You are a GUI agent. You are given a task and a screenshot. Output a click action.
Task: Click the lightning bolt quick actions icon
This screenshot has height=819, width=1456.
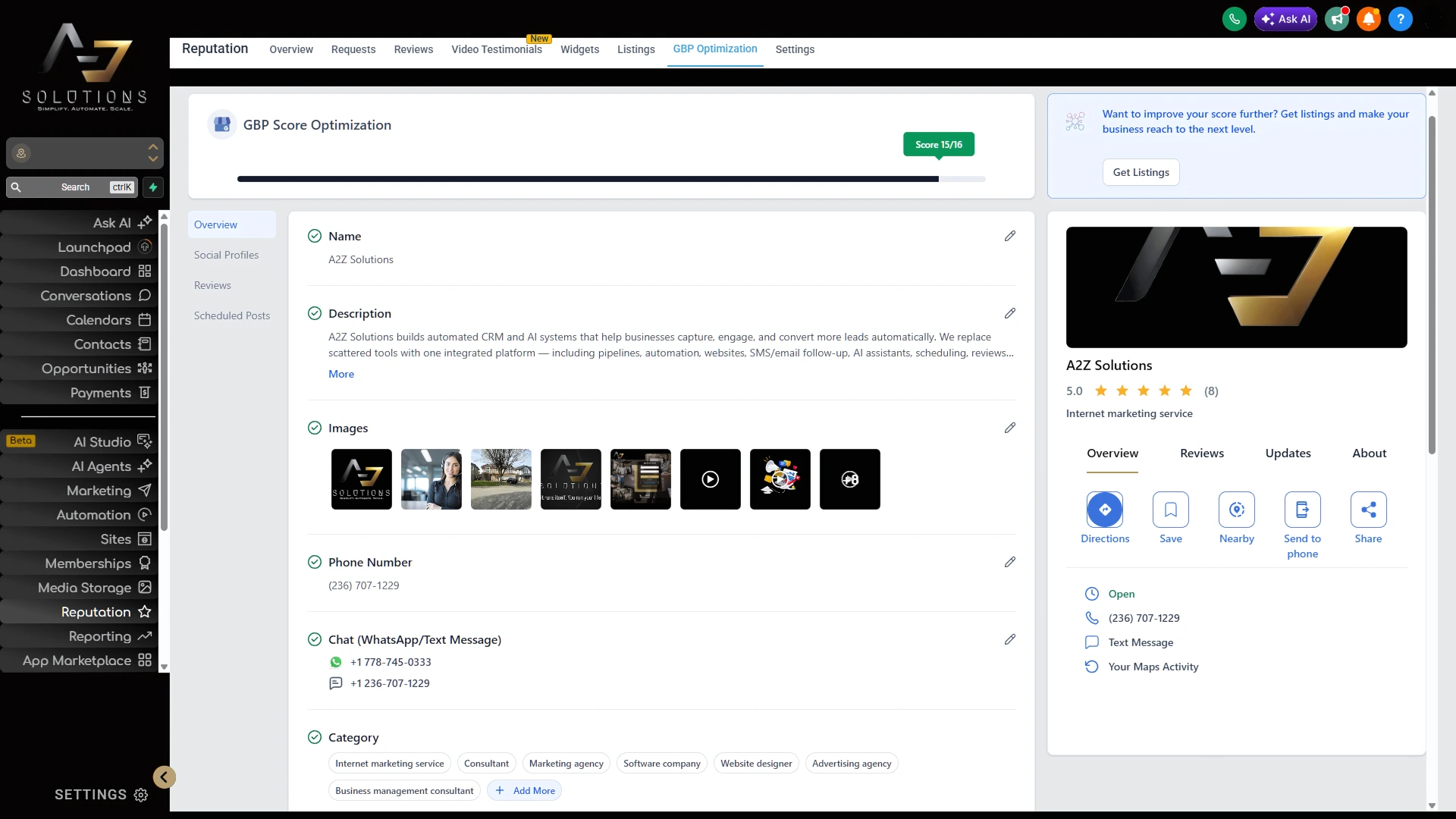(x=153, y=187)
